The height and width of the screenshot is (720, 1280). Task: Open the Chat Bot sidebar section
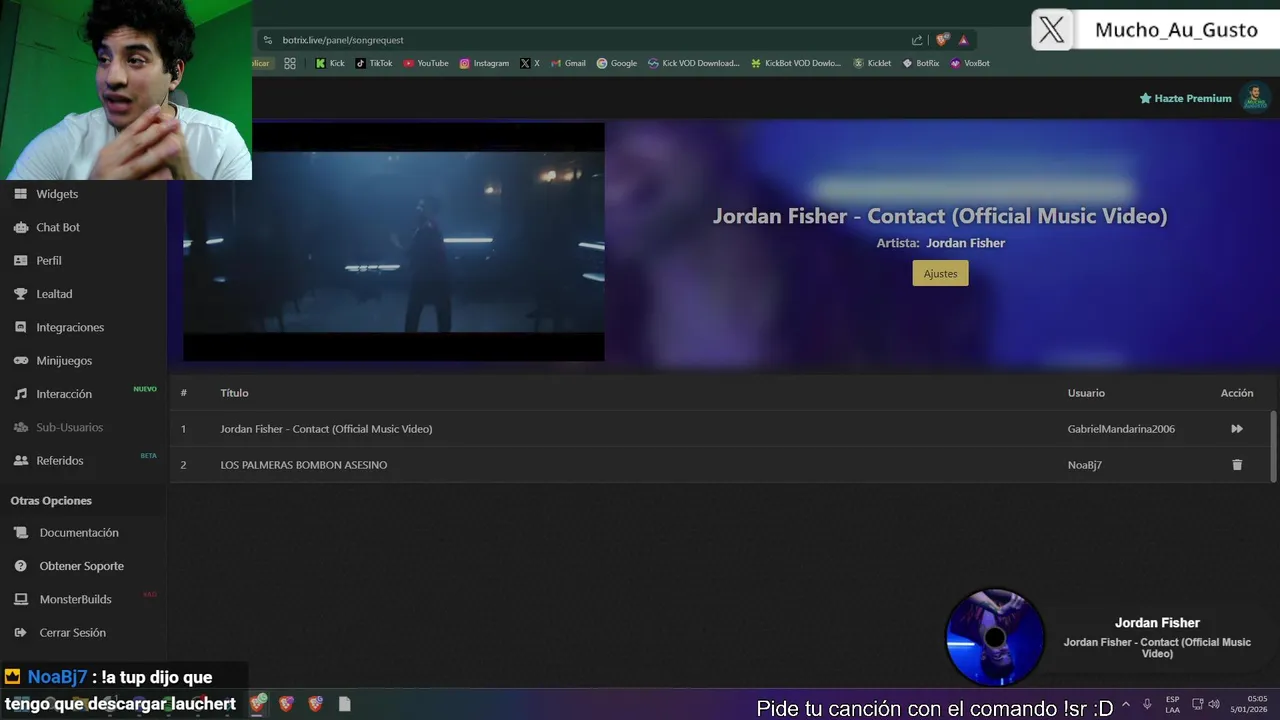click(x=58, y=227)
